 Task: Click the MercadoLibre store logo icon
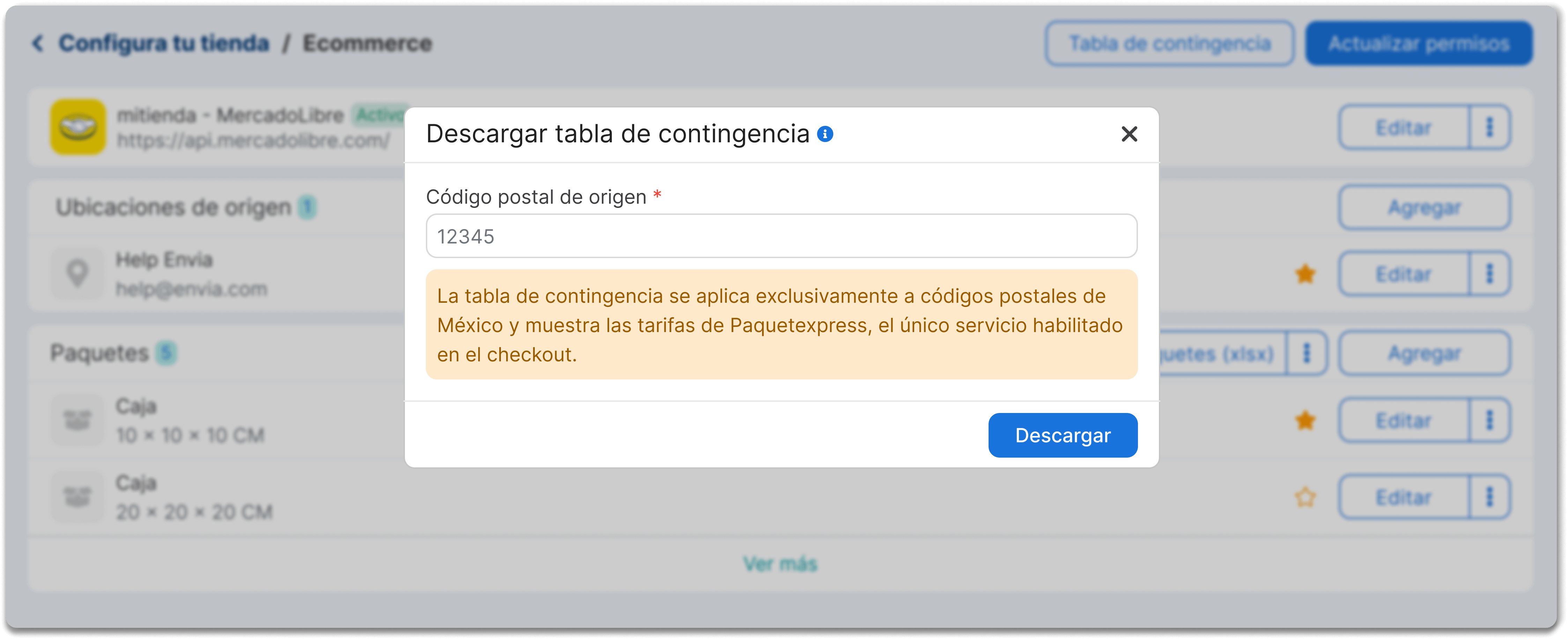[x=78, y=127]
